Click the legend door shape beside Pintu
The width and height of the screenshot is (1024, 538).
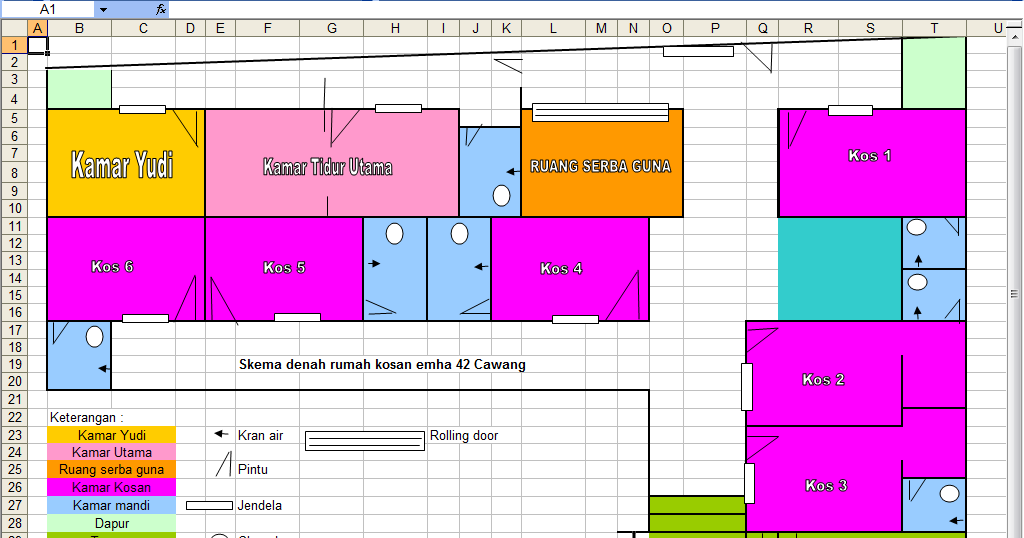pyautogui.click(x=223, y=464)
